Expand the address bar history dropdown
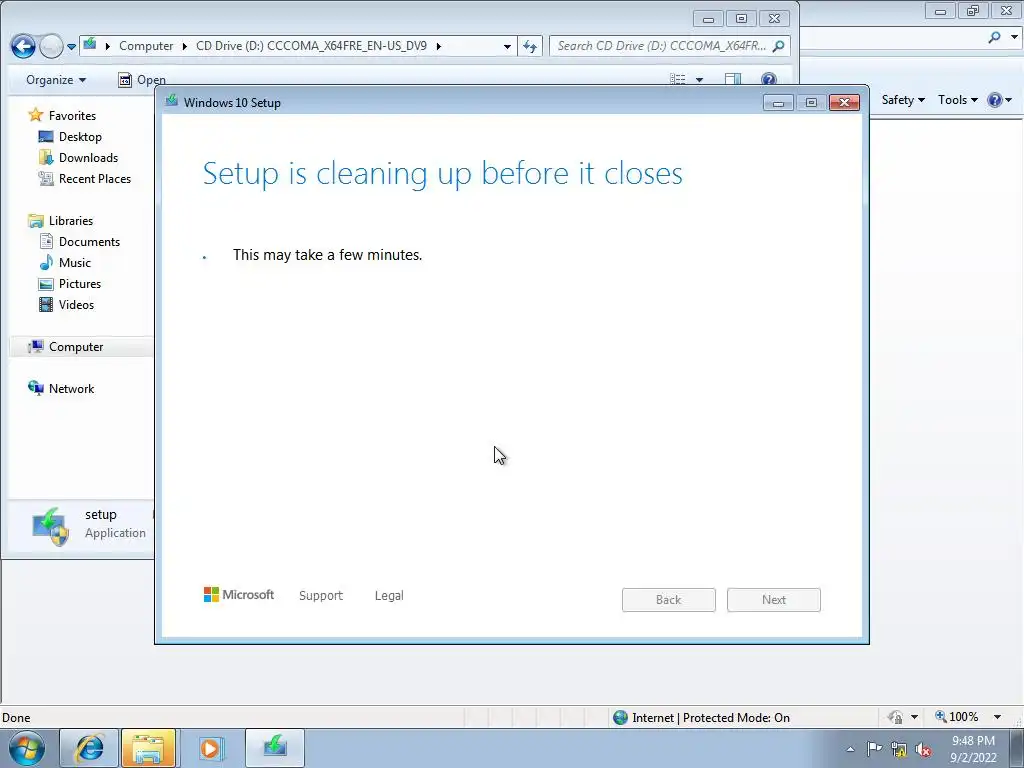1024x768 pixels. [x=507, y=46]
